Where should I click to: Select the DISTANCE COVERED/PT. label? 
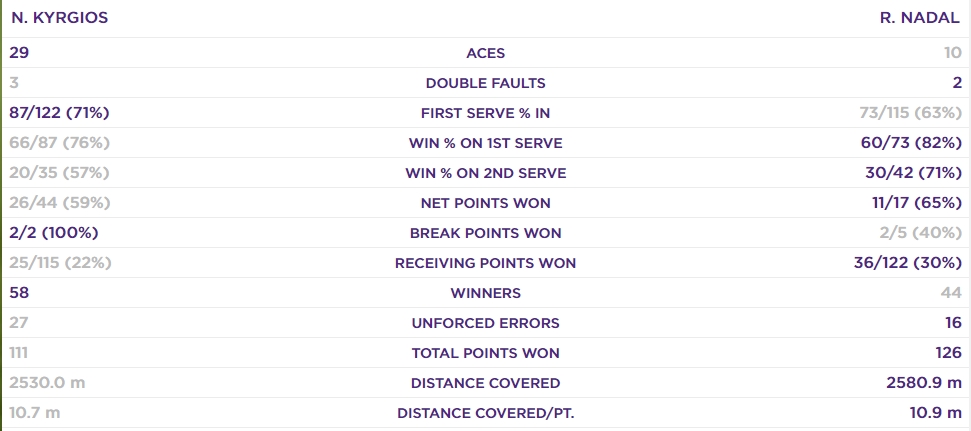tap(485, 413)
